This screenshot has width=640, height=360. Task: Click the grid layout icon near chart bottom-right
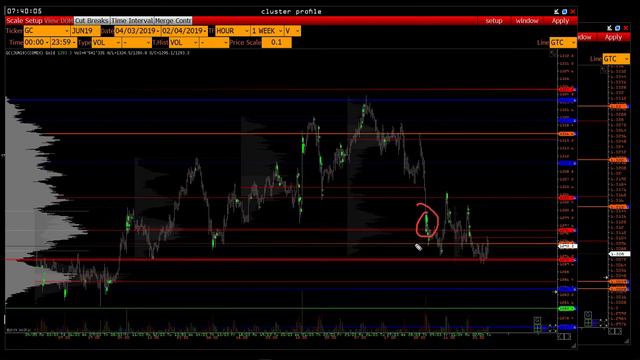[x=538, y=328]
